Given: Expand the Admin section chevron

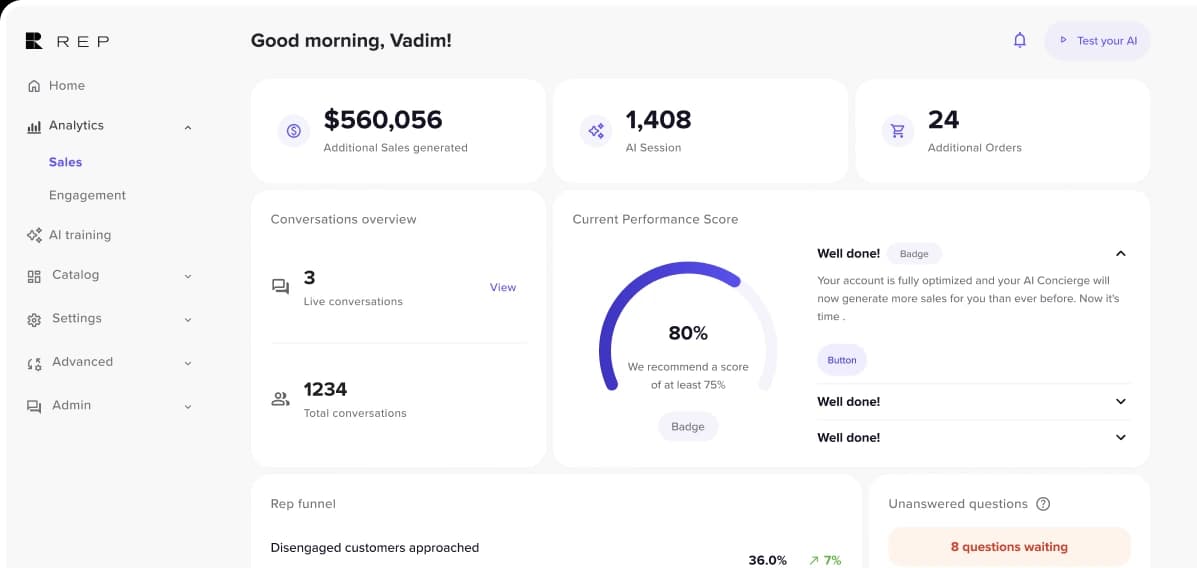Looking at the screenshot, I should (188, 407).
